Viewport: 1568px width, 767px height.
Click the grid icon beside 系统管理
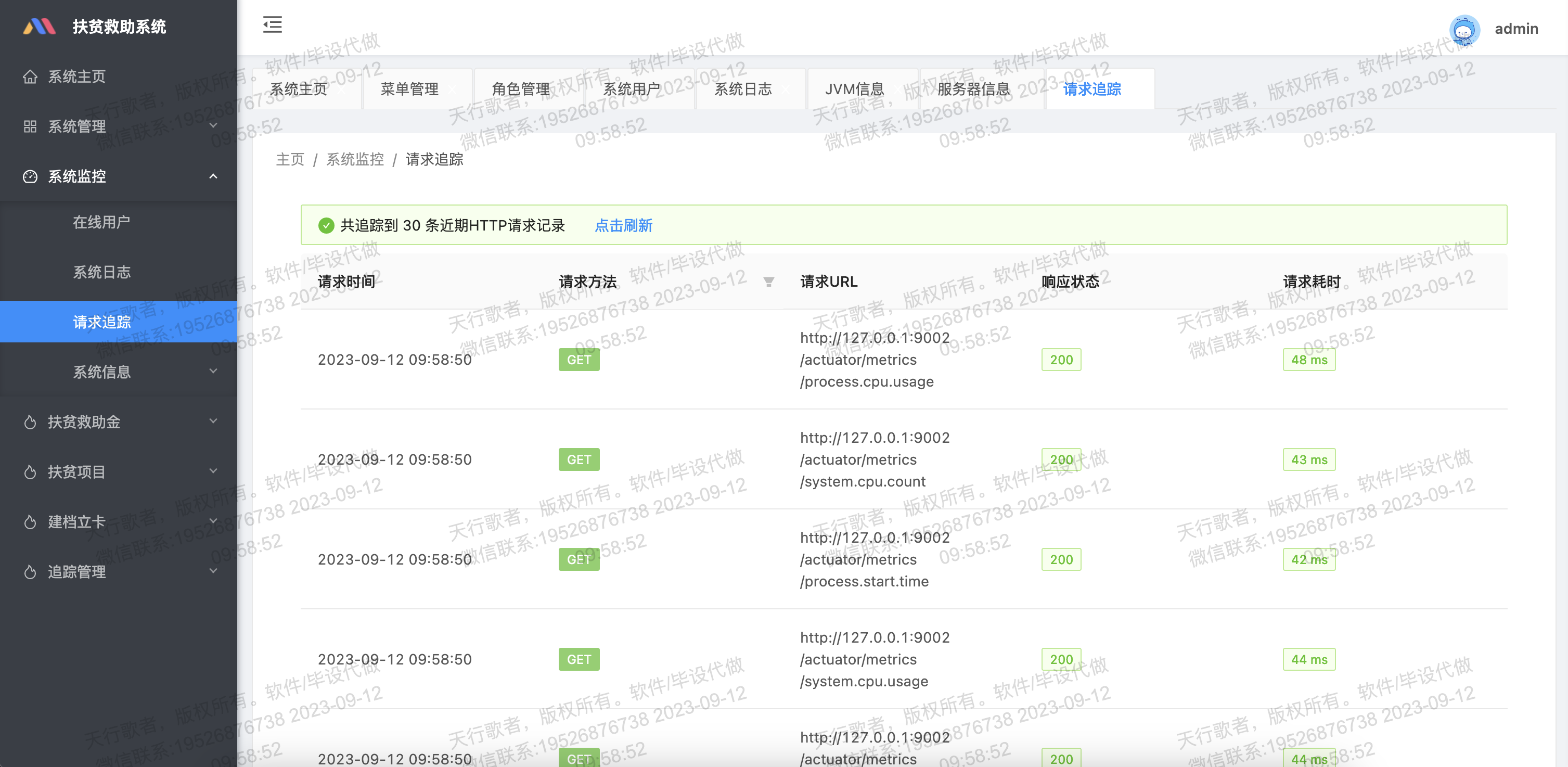tap(30, 126)
